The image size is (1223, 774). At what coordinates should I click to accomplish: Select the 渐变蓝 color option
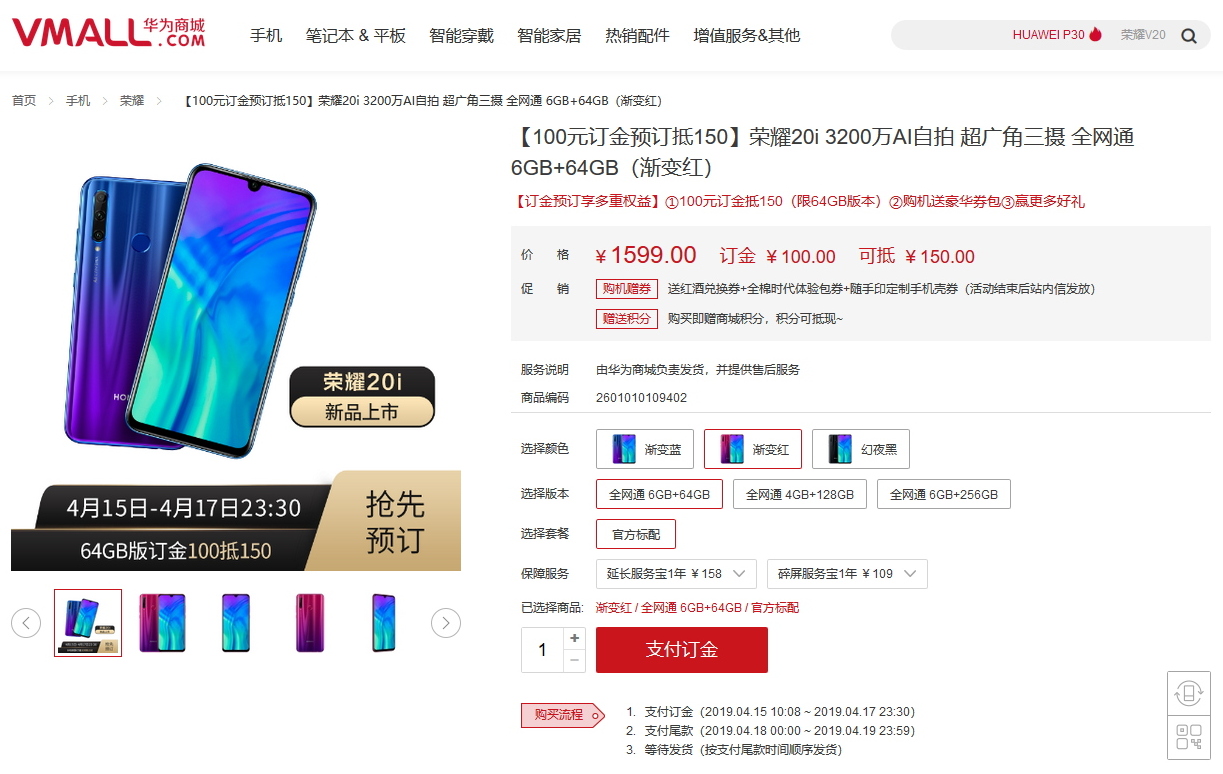[x=645, y=449]
